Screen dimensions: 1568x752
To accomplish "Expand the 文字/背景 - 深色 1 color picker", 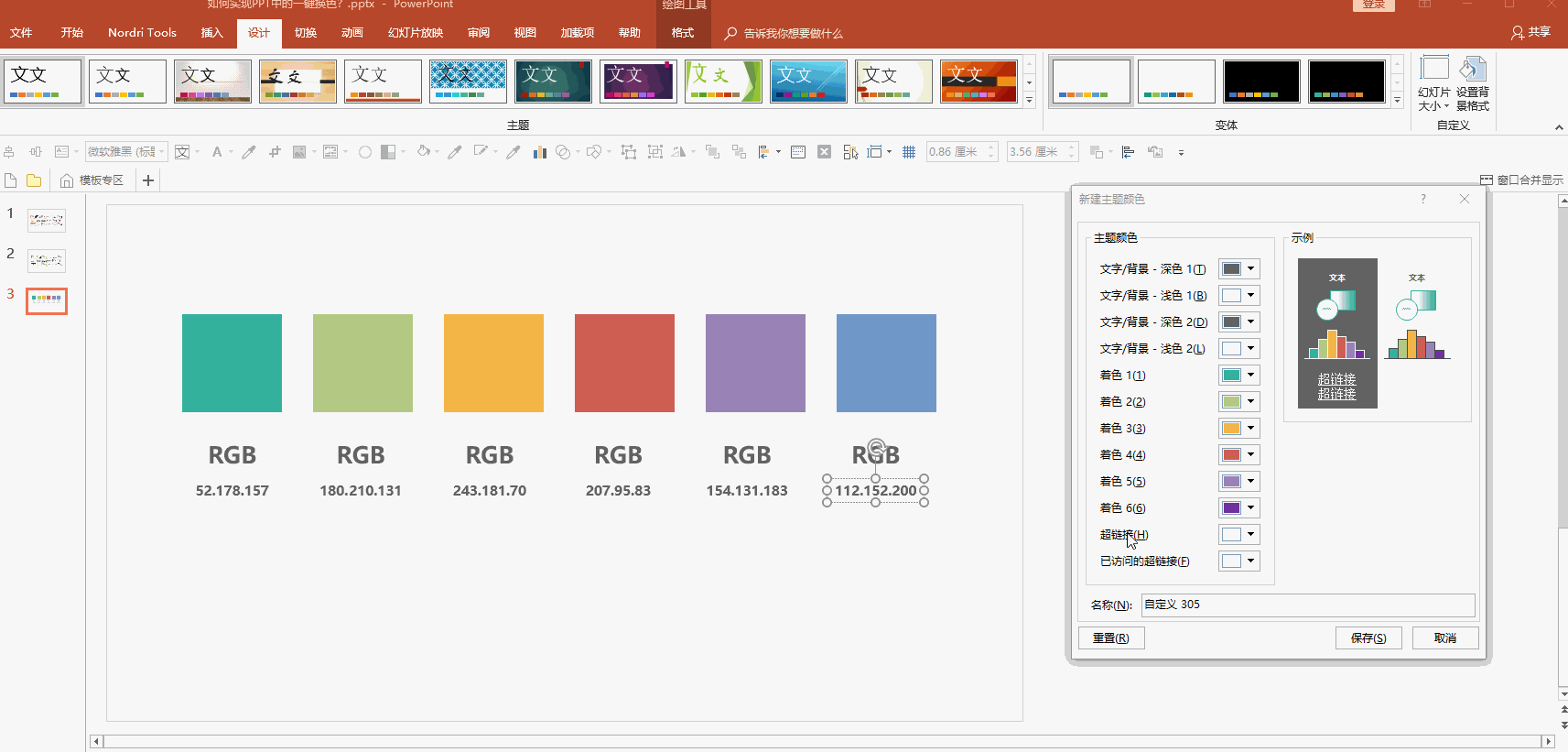I will click(1239, 268).
